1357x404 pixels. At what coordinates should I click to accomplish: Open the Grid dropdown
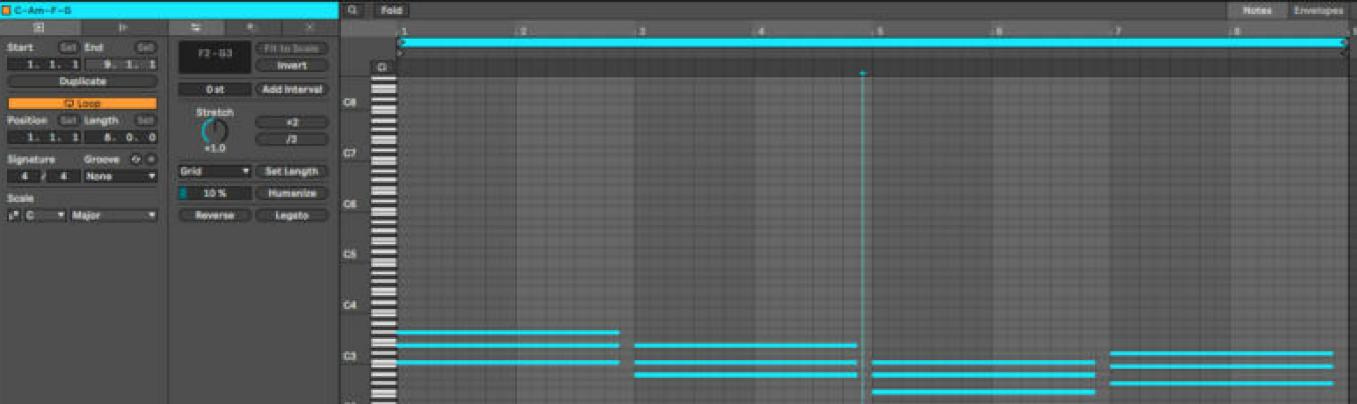214,171
